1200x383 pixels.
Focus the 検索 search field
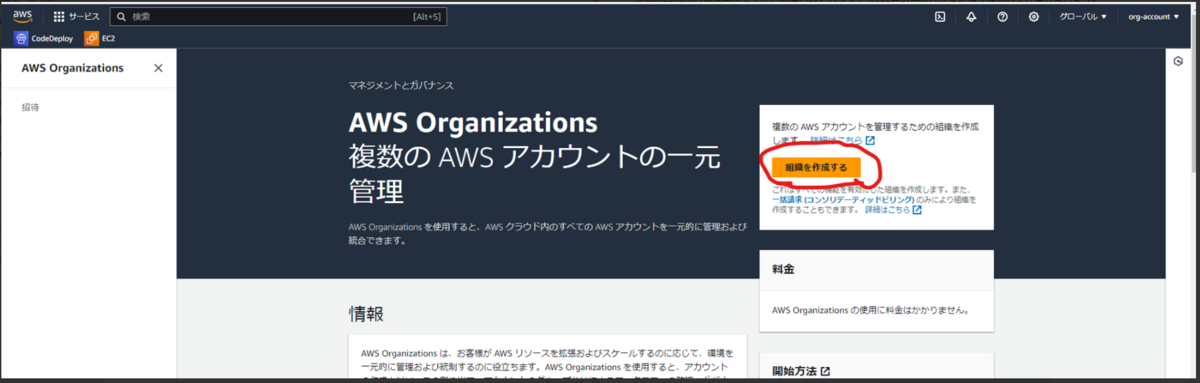click(278, 17)
